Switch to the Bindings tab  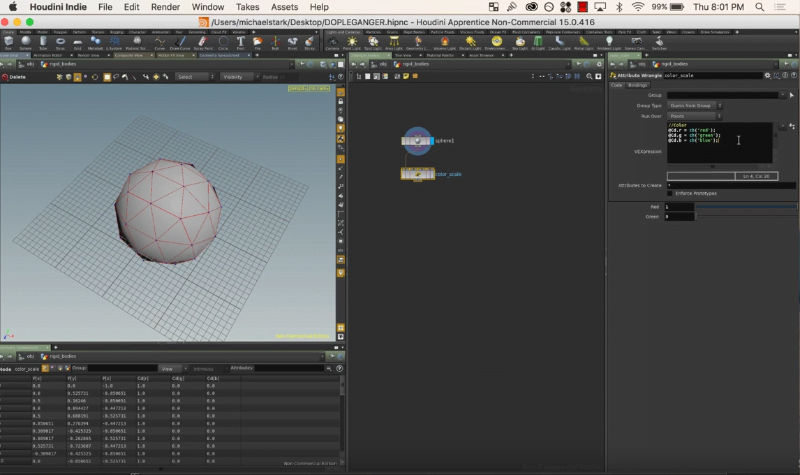coord(637,85)
